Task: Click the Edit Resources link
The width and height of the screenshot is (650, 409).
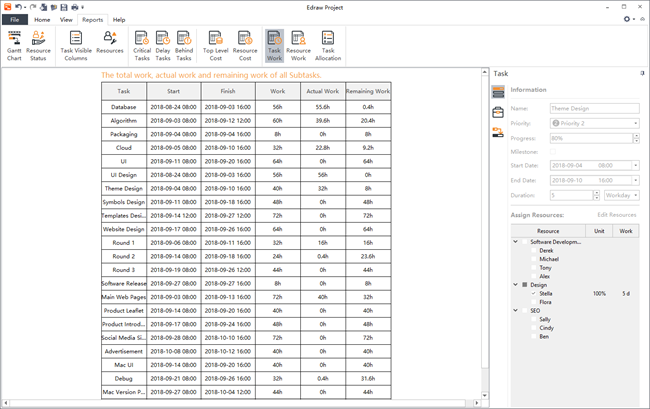Action: tap(616, 215)
